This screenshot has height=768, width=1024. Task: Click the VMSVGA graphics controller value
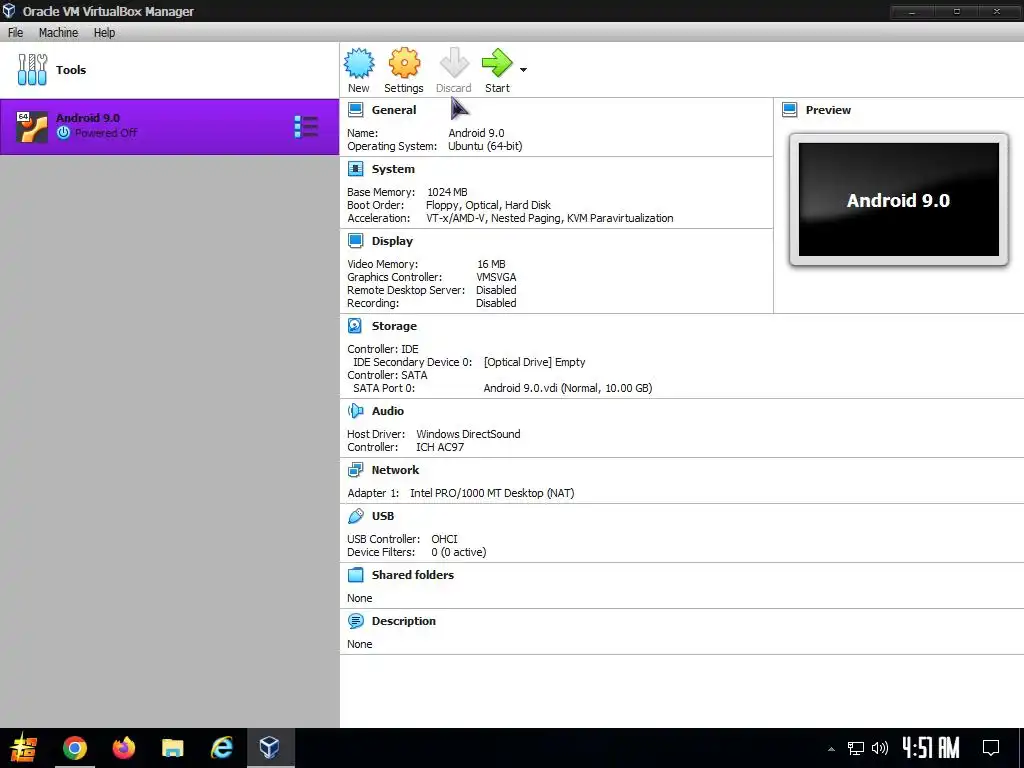point(496,277)
